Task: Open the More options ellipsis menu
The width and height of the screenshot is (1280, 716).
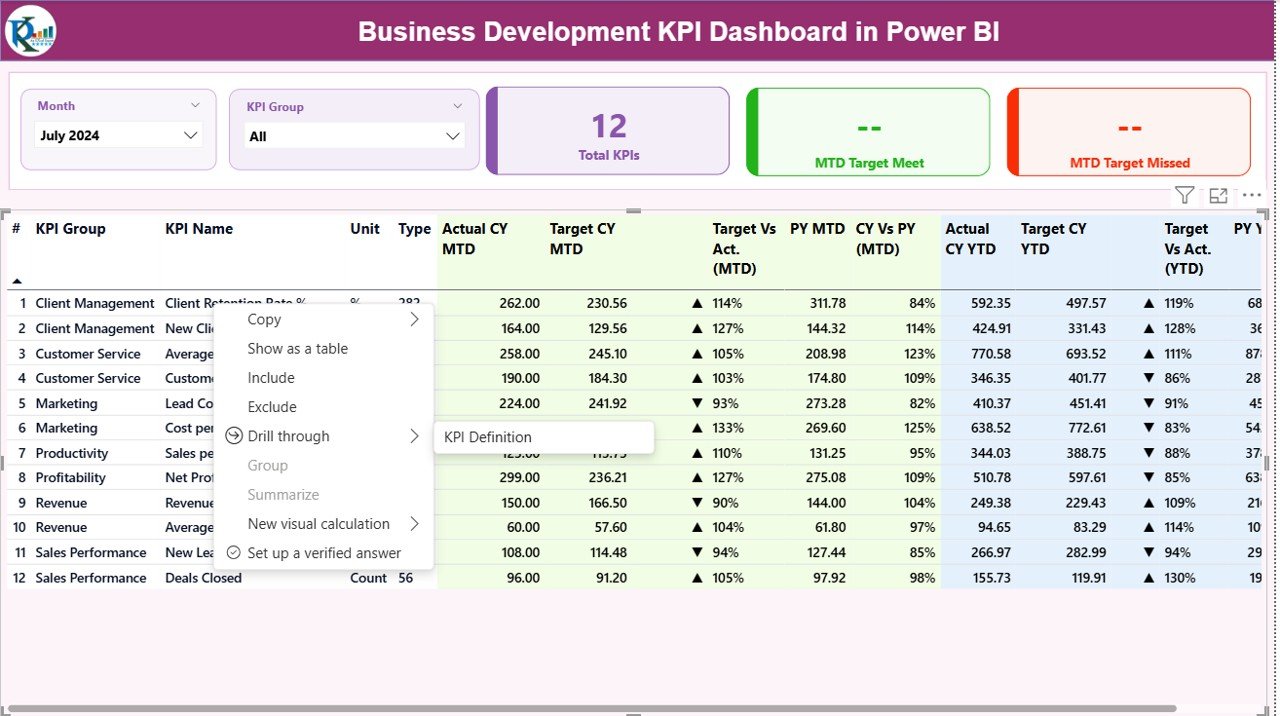Action: 1250,195
